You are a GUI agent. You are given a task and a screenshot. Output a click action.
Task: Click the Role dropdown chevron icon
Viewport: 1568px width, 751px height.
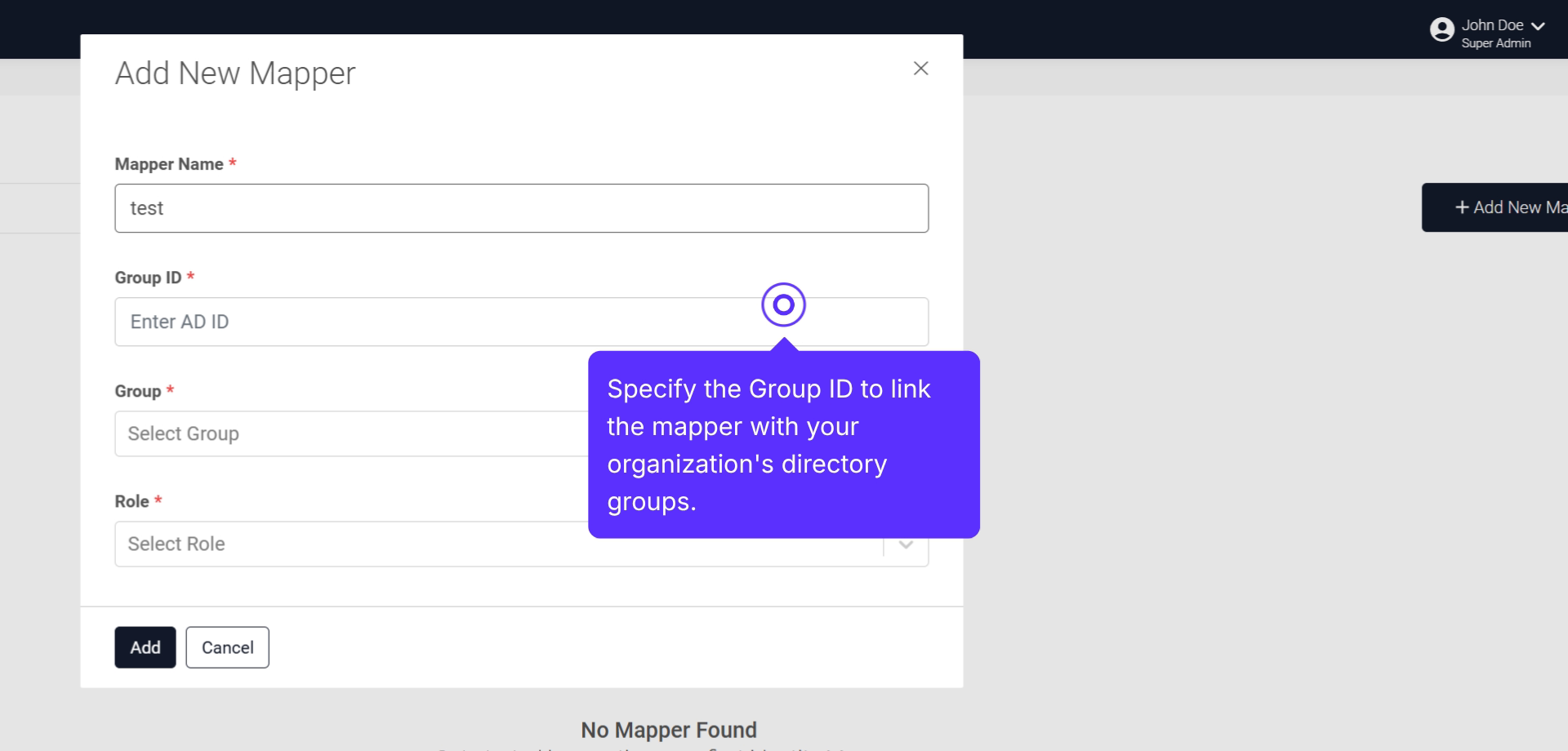904,544
